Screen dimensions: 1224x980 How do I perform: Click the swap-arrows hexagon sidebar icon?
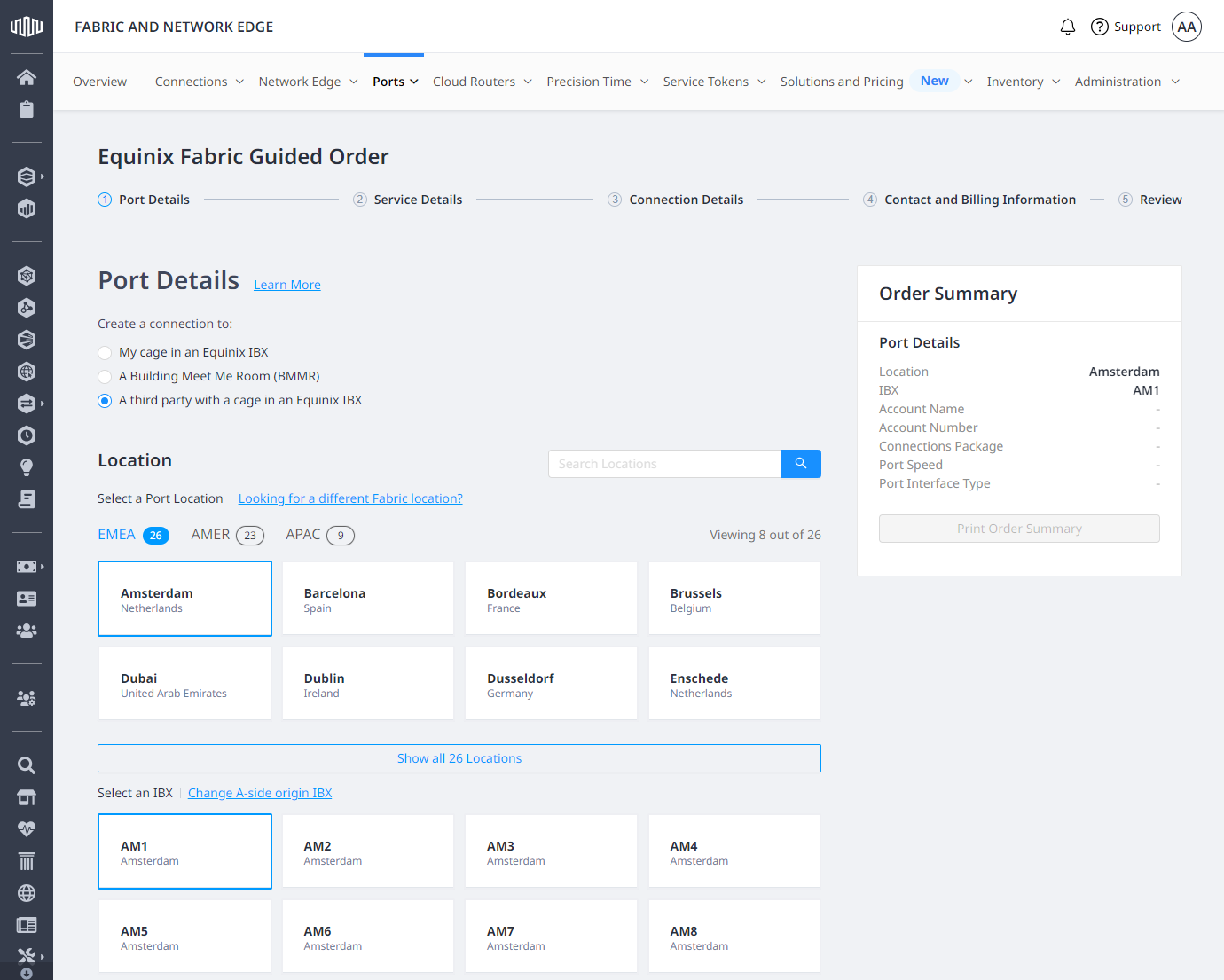point(27,404)
